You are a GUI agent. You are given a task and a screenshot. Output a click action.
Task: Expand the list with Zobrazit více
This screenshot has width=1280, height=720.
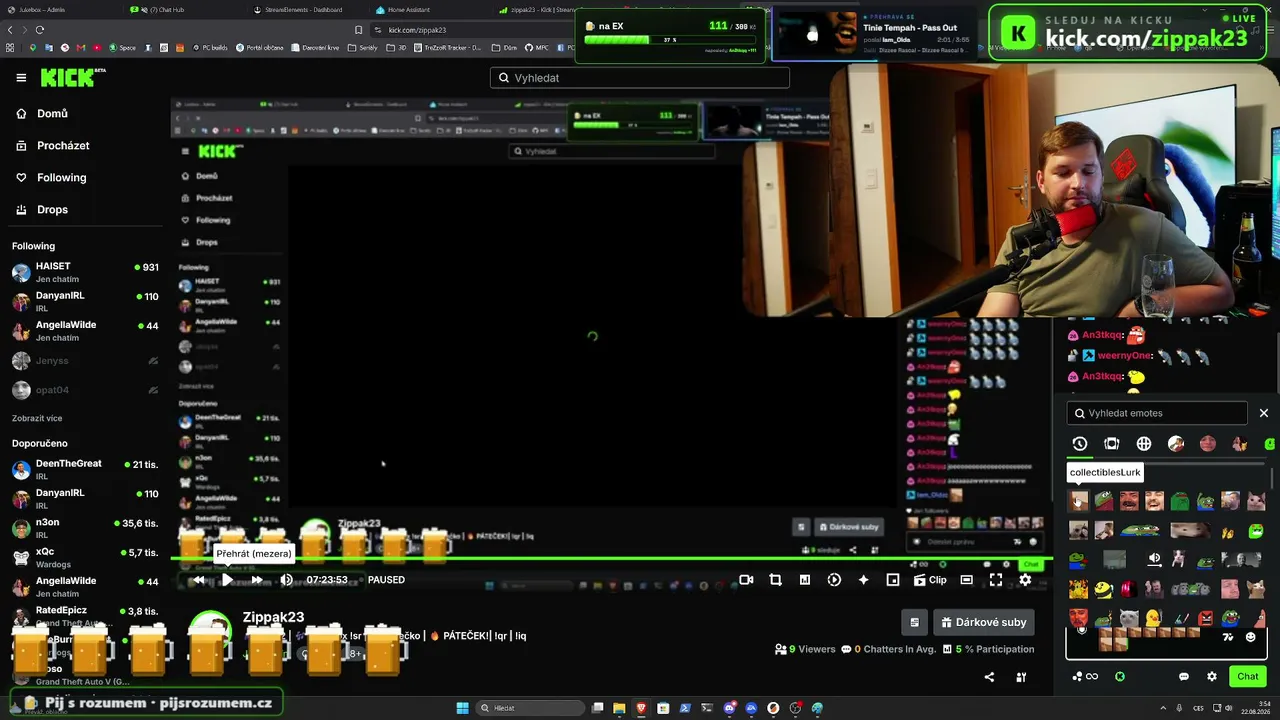pyautogui.click(x=37, y=418)
